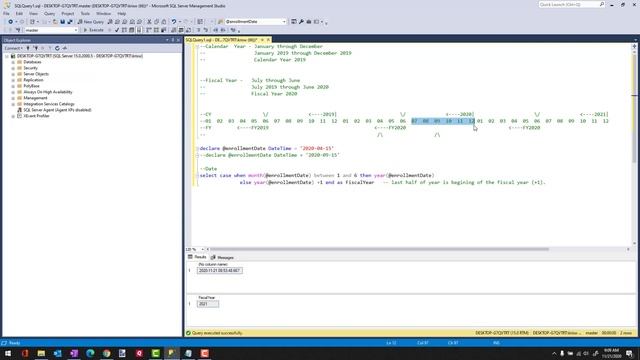Image resolution: width=640 pixels, height=360 pixels.
Task: Select the XEvent Profiler tree item
Action: 36,116
